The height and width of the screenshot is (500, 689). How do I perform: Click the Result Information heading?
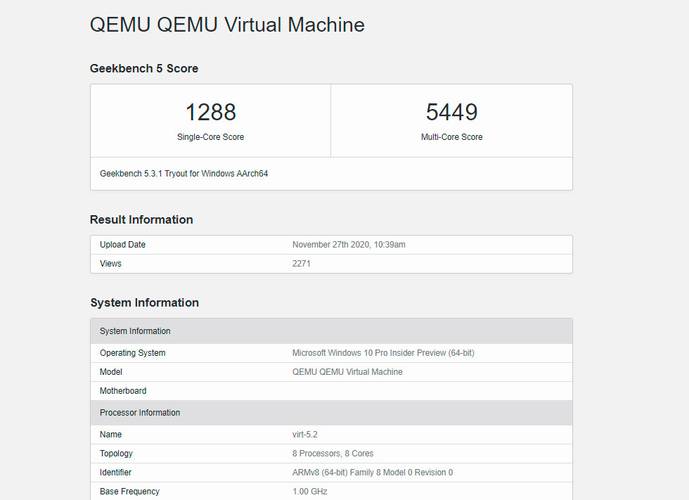[x=141, y=220]
